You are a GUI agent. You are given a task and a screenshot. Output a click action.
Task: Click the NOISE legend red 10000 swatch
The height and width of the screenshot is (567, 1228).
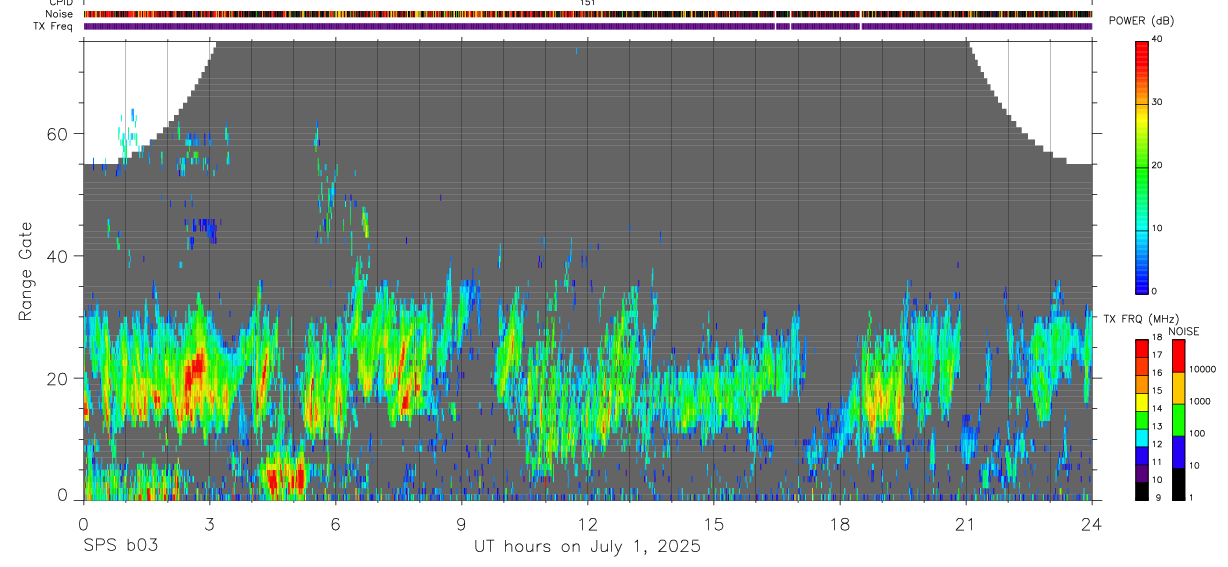[1178, 356]
